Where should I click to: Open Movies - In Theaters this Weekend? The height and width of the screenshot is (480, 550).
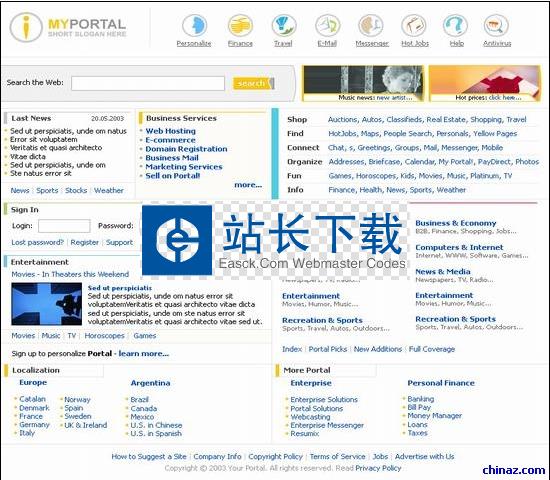tap(70, 274)
